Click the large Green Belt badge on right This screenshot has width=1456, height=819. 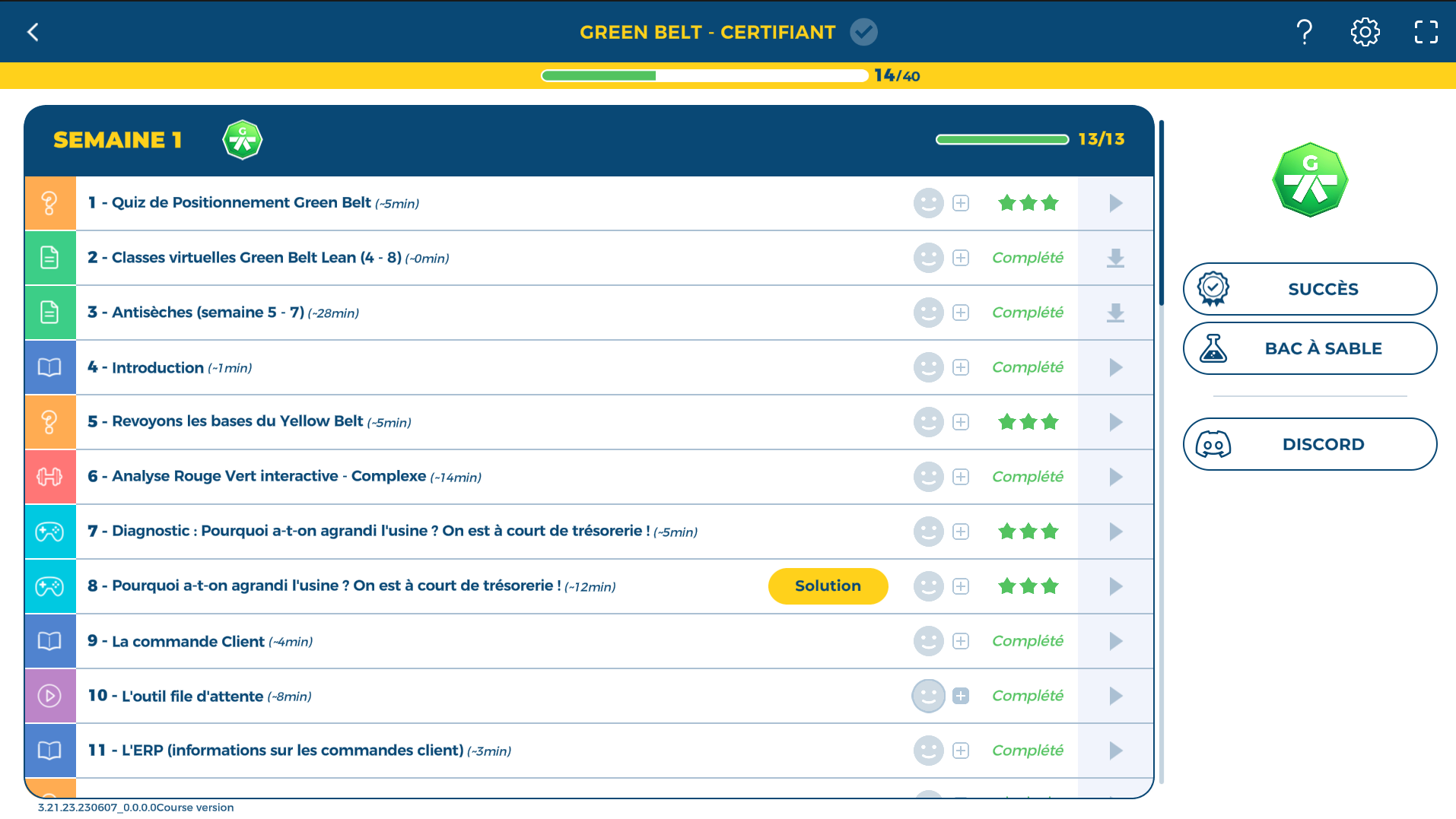pyautogui.click(x=1310, y=180)
